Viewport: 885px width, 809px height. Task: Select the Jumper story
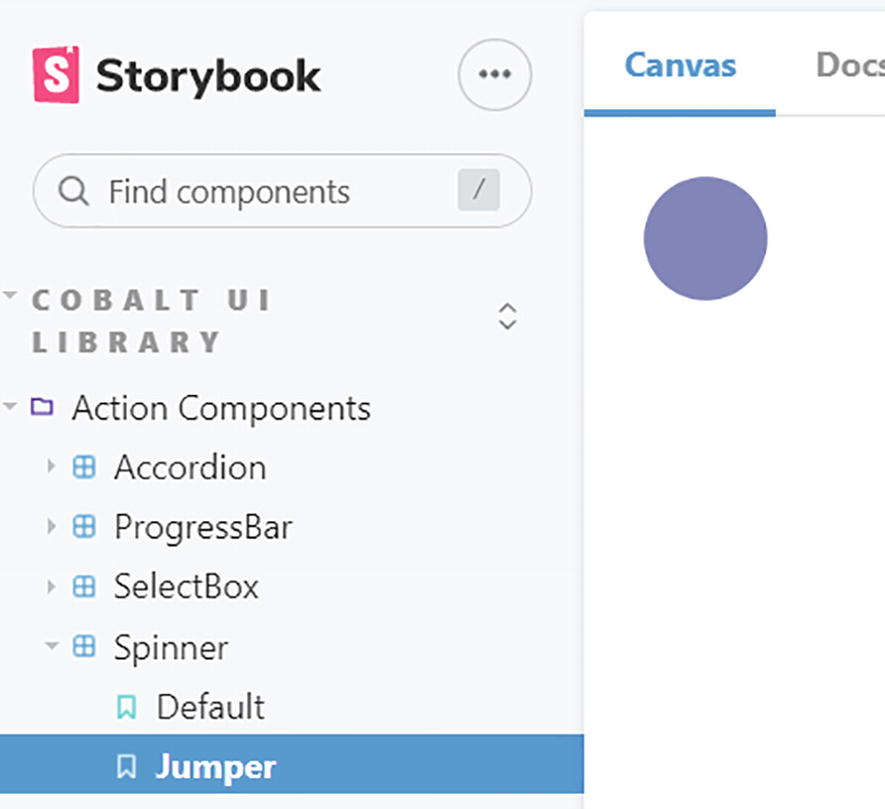click(215, 767)
